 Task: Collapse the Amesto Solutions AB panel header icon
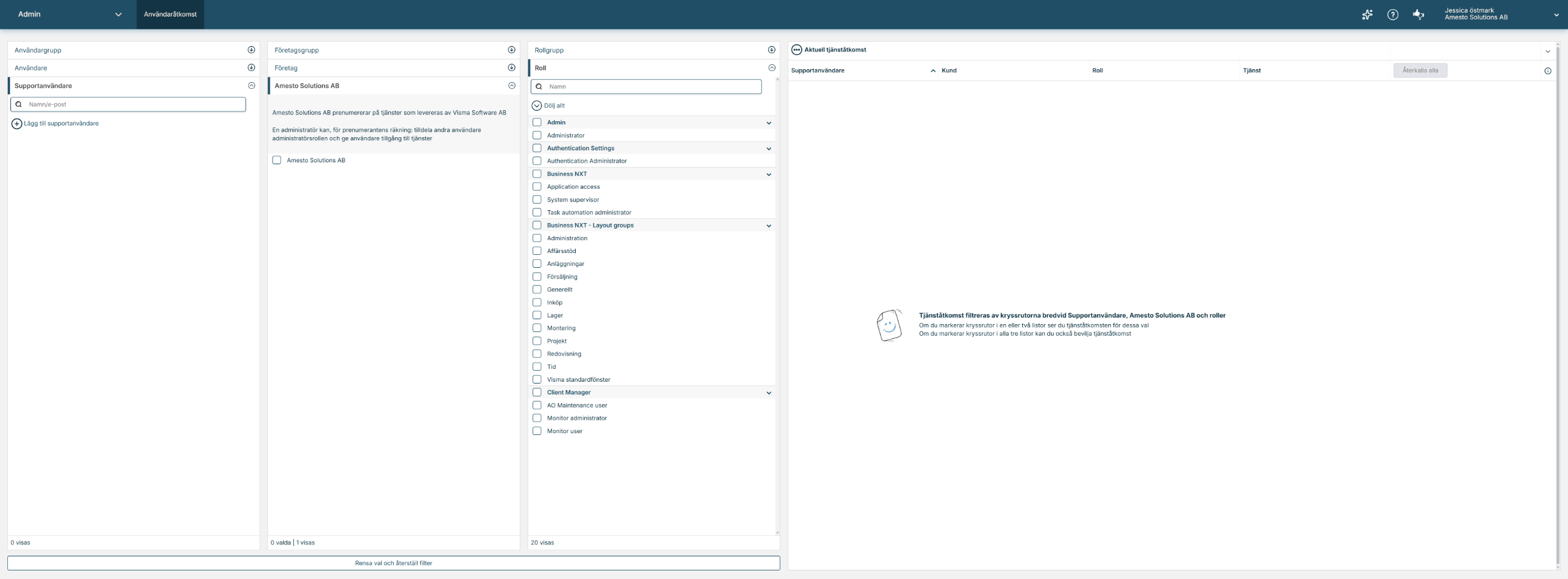click(511, 86)
